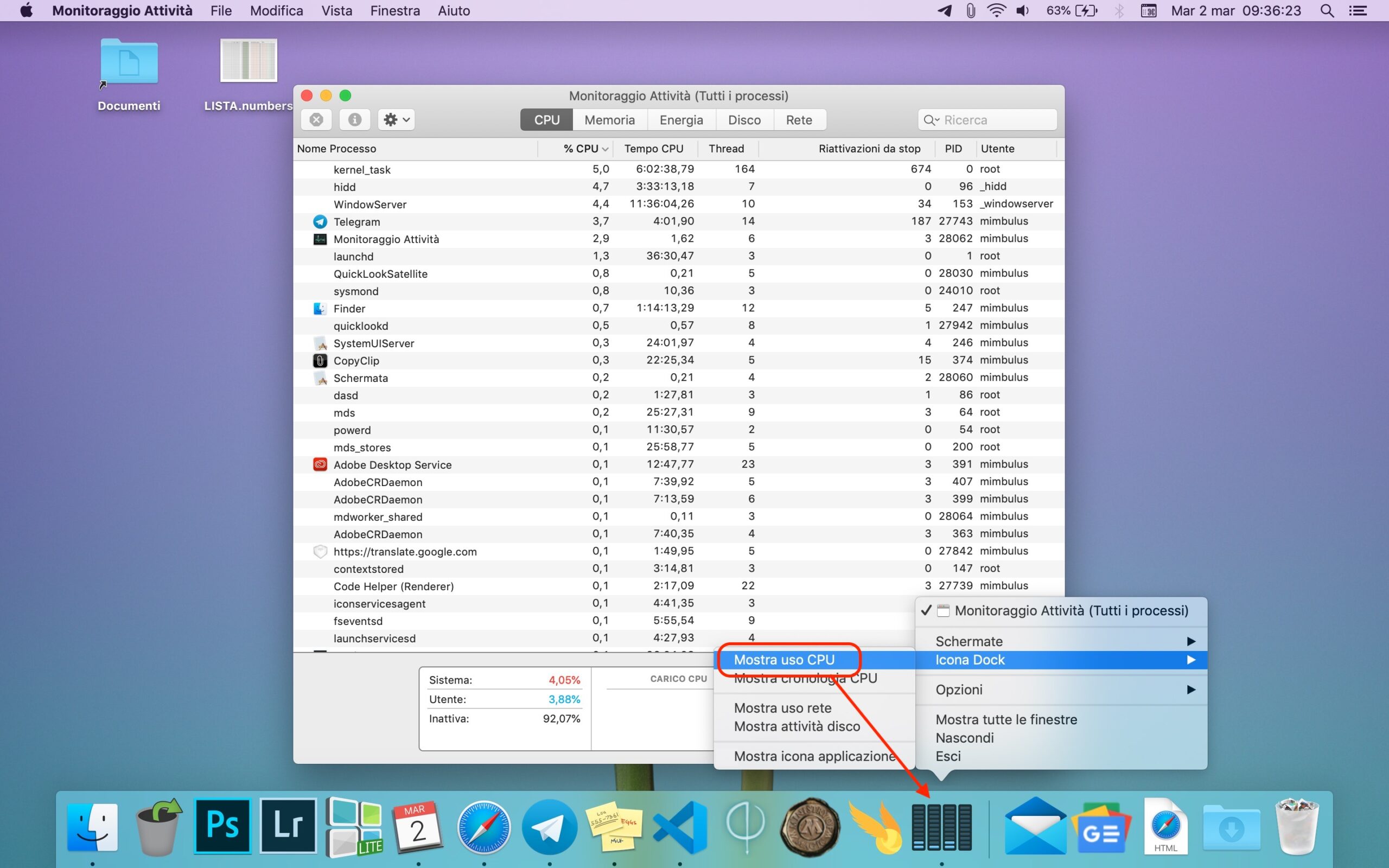Open the gear actions dropdown
Viewport: 1389px width, 868px height.
tap(397, 119)
